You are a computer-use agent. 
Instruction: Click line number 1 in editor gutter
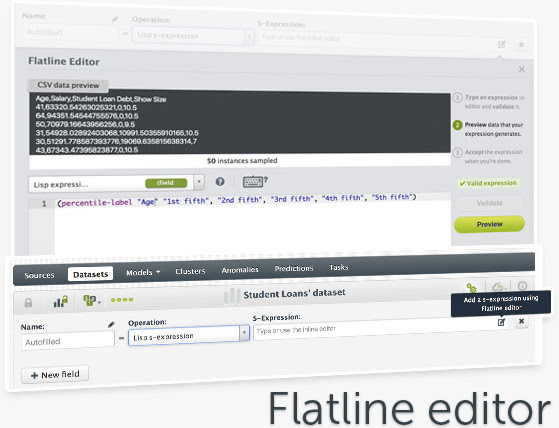tap(44, 203)
